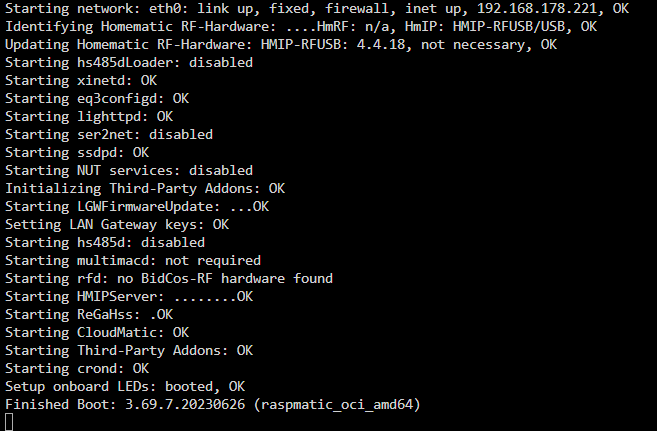This screenshot has height=431, width=657.
Task: Click the 'Starting multimacd: not required' line
Action: 133,261
